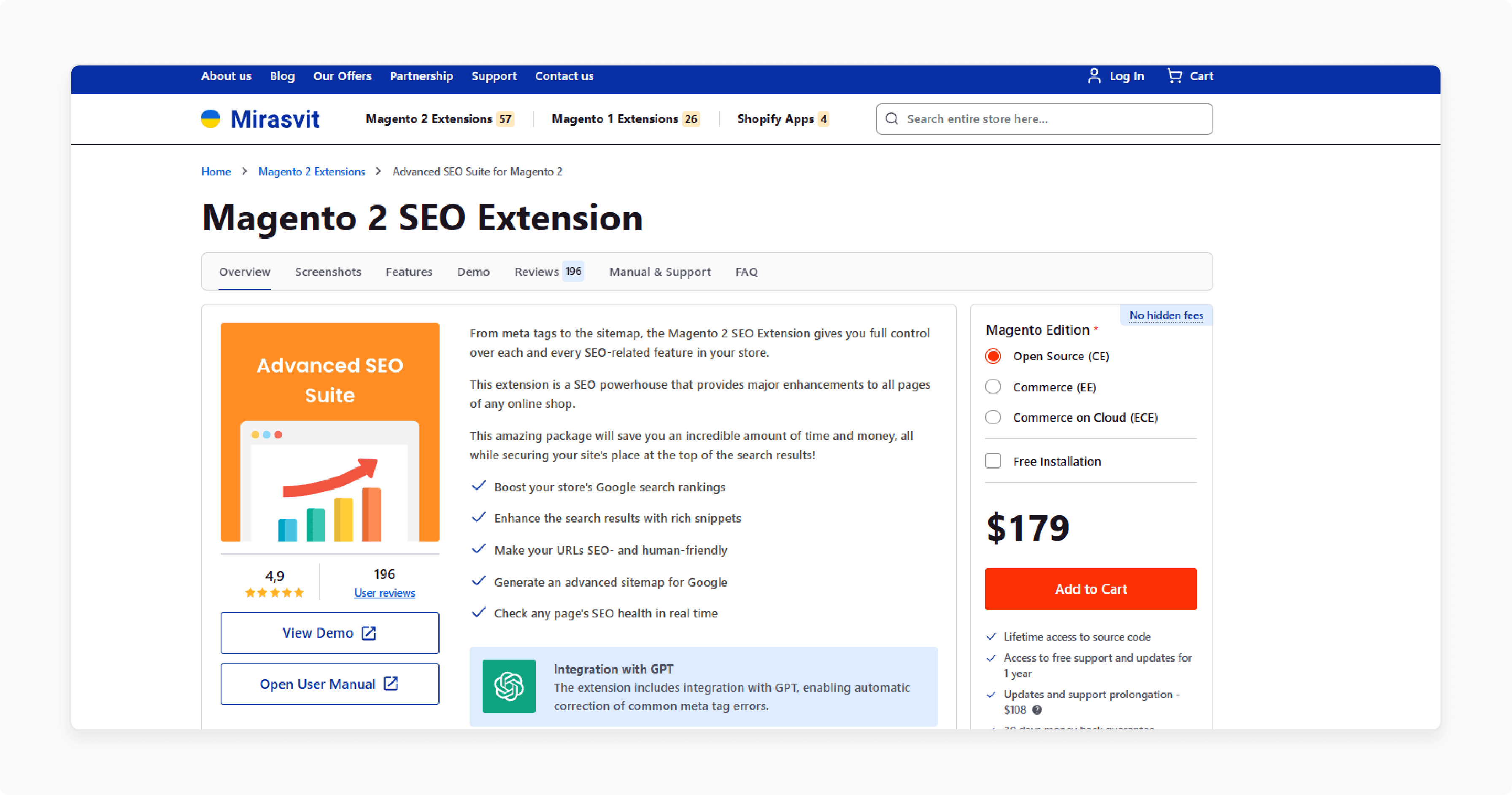This screenshot has width=1512, height=795.
Task: Select Commerce (EE) edition
Action: pyautogui.click(x=993, y=387)
